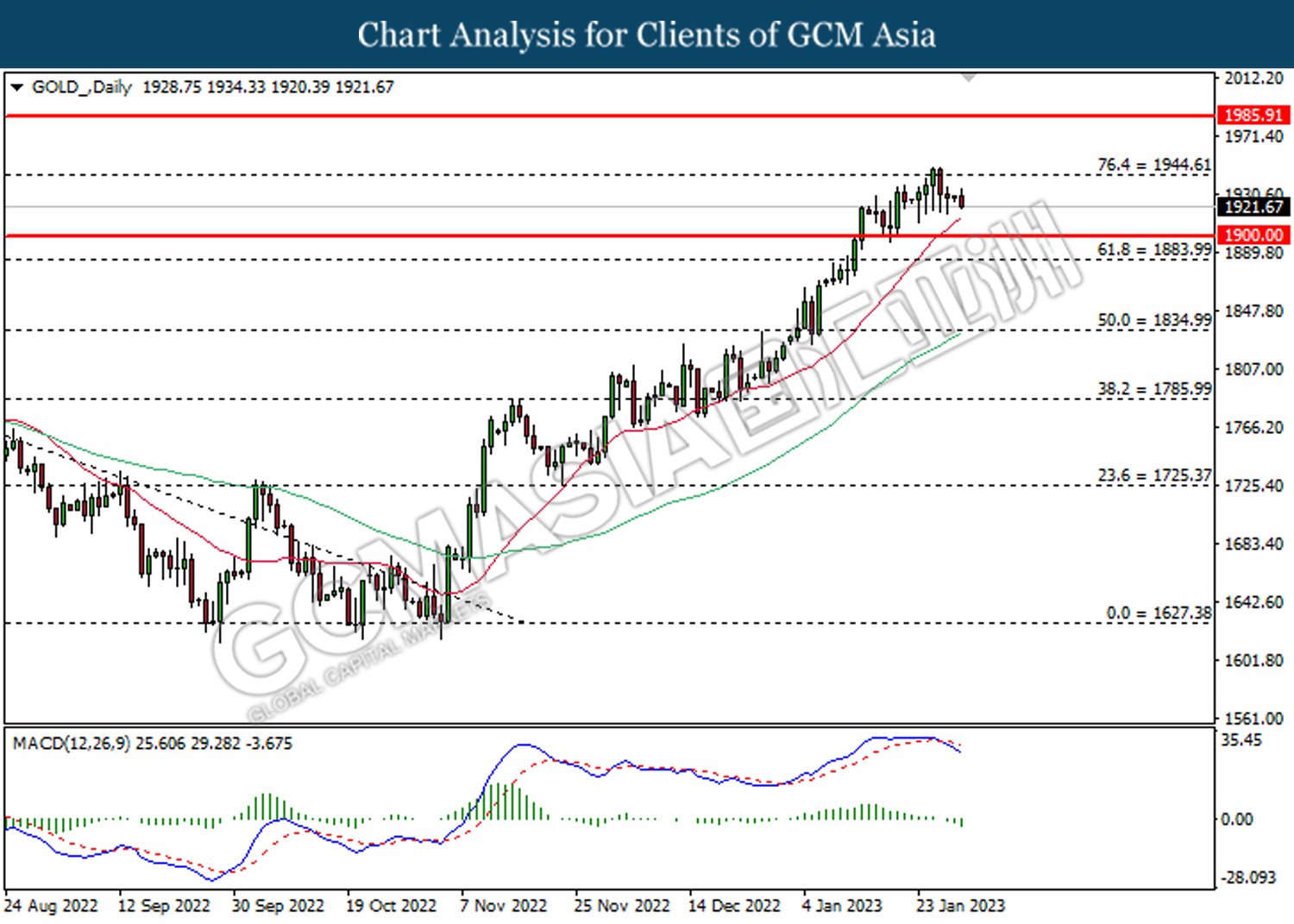Click the red 1900.00 price label

pos(1253,235)
